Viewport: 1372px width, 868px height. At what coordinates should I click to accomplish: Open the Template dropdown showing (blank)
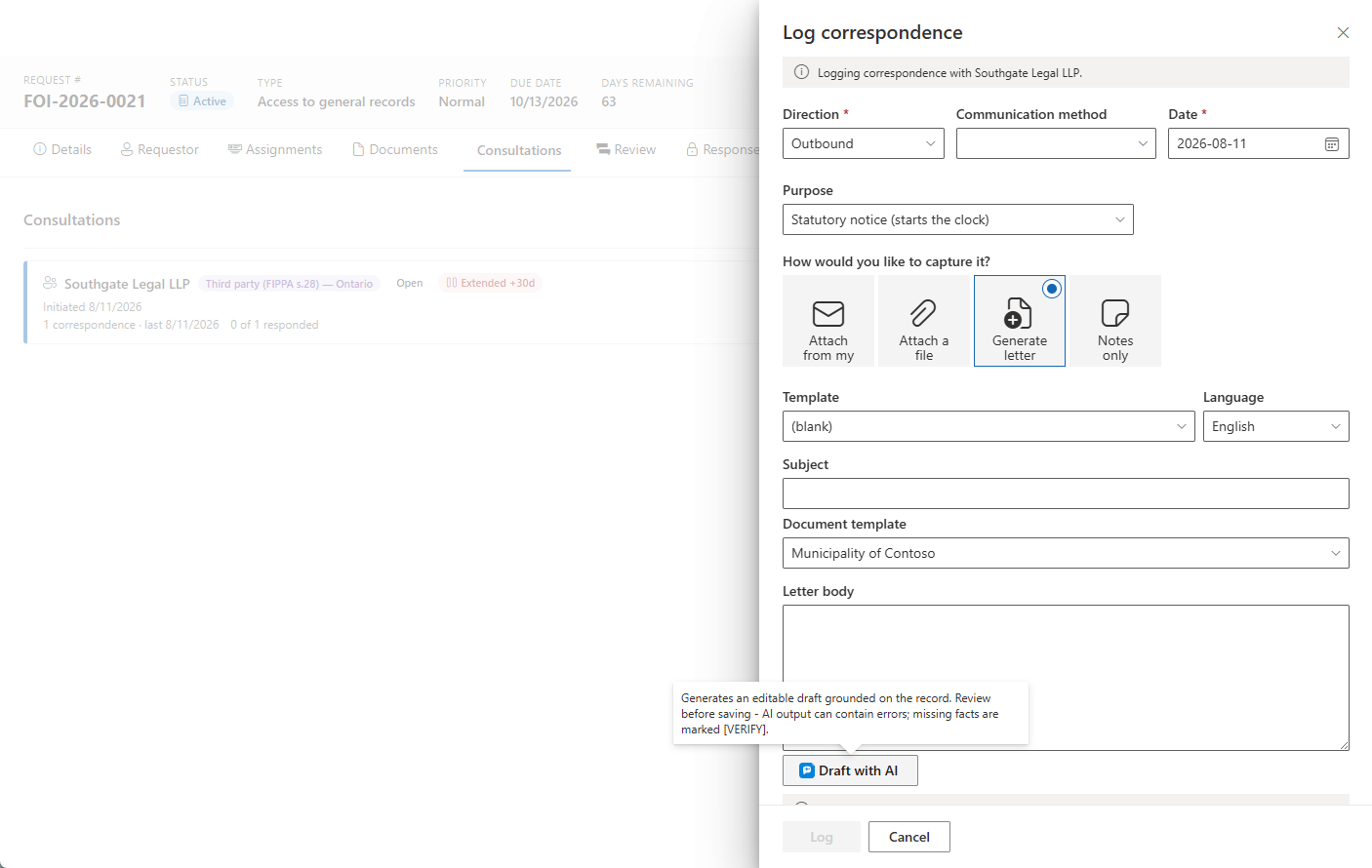click(x=989, y=426)
